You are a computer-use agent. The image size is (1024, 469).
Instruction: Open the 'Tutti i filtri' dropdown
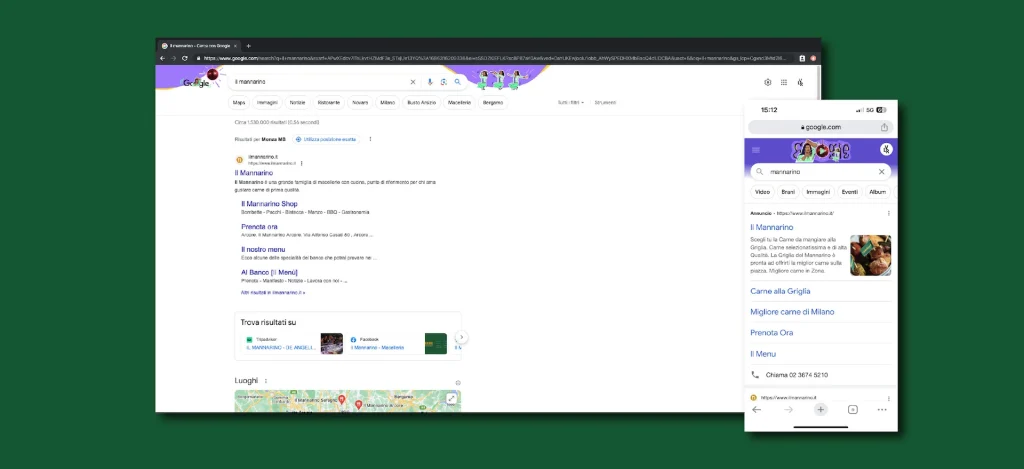(x=570, y=102)
